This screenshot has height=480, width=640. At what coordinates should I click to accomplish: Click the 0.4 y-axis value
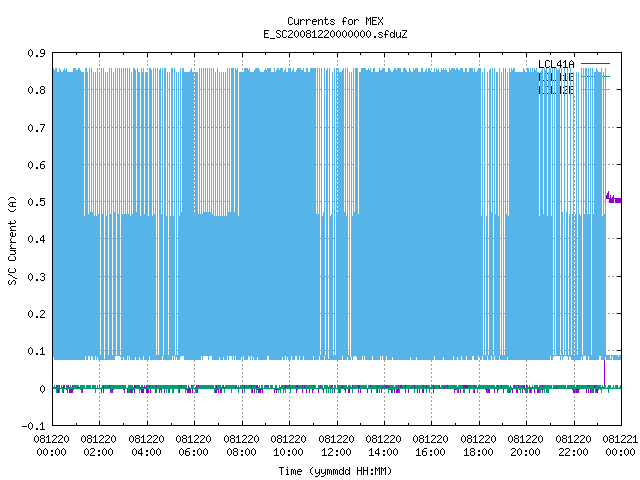[36, 239]
